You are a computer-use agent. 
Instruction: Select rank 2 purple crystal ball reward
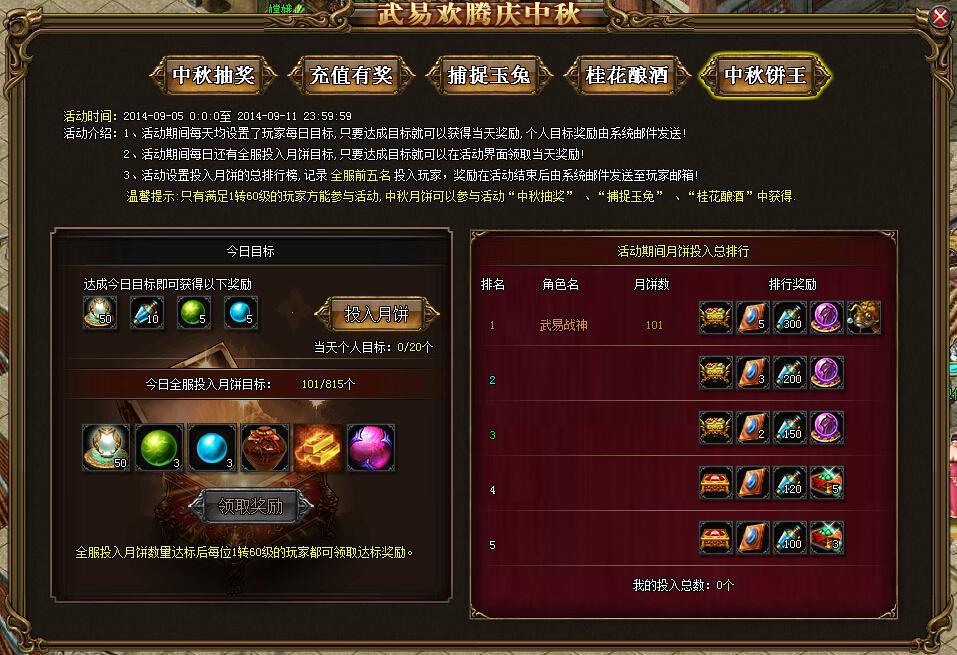click(x=827, y=372)
